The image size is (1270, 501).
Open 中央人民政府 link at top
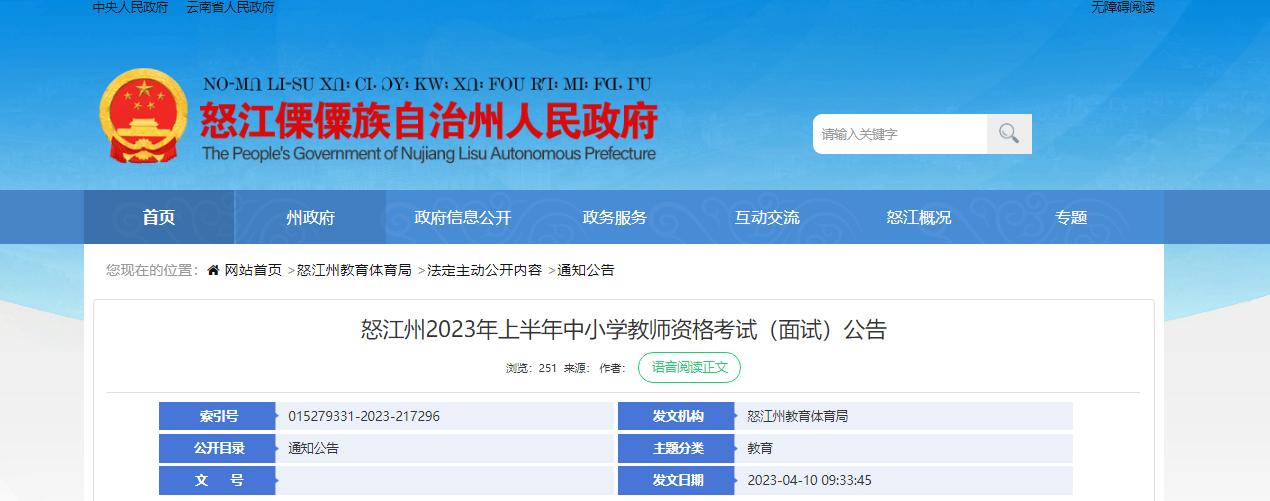pos(132,8)
